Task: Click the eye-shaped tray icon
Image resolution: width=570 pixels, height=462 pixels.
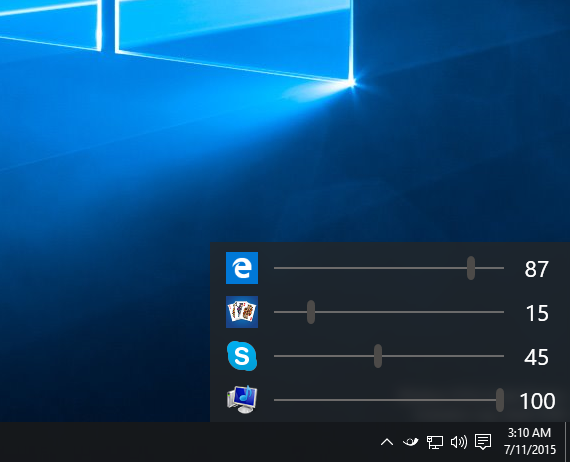Action: click(410, 442)
